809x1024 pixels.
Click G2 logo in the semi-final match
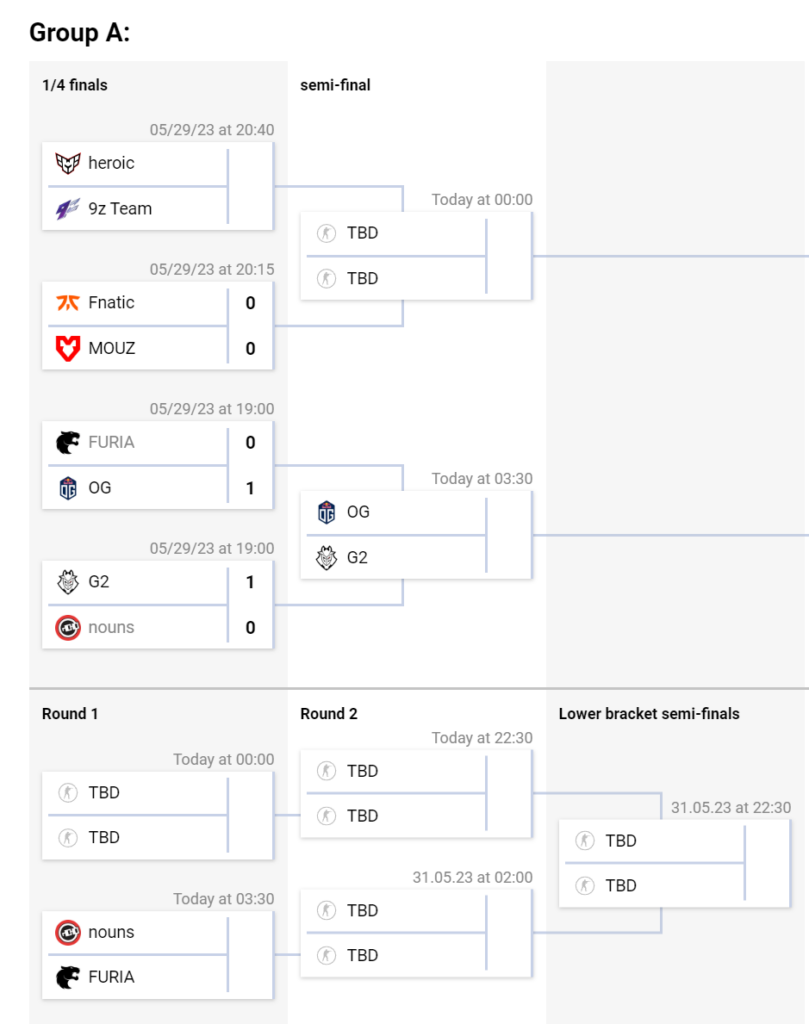click(x=326, y=557)
